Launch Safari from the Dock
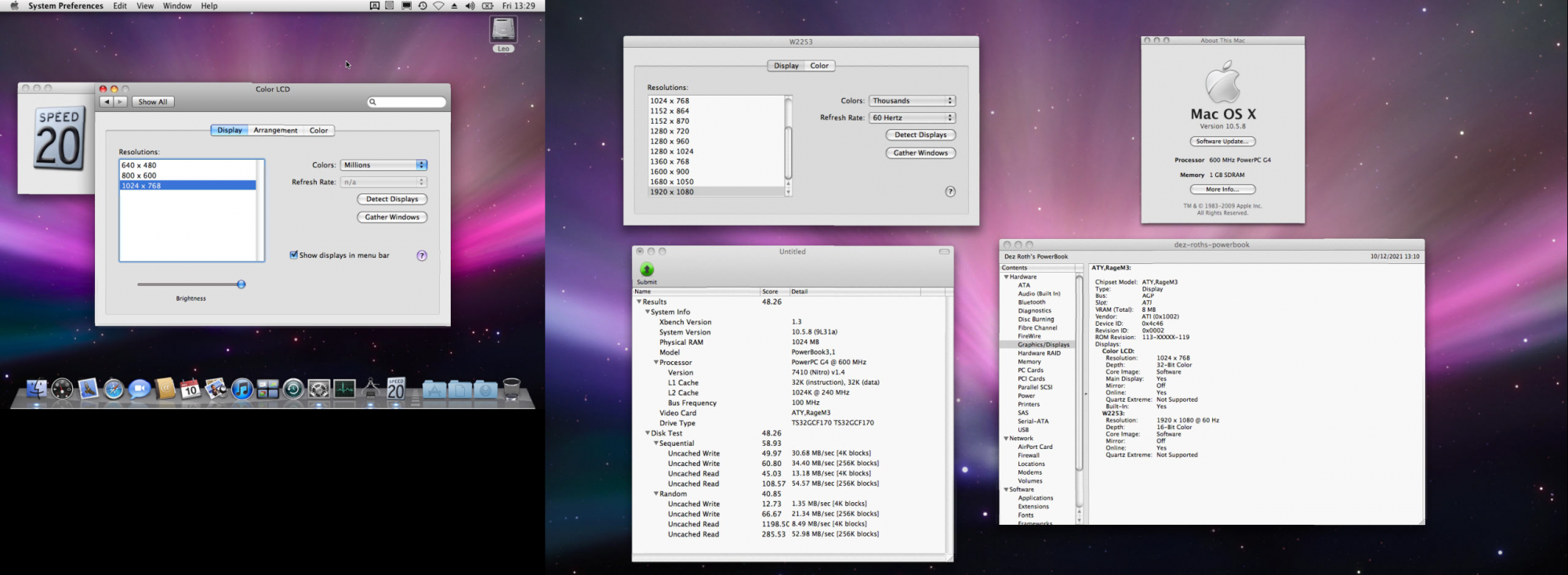The image size is (1568, 575). pos(114,389)
